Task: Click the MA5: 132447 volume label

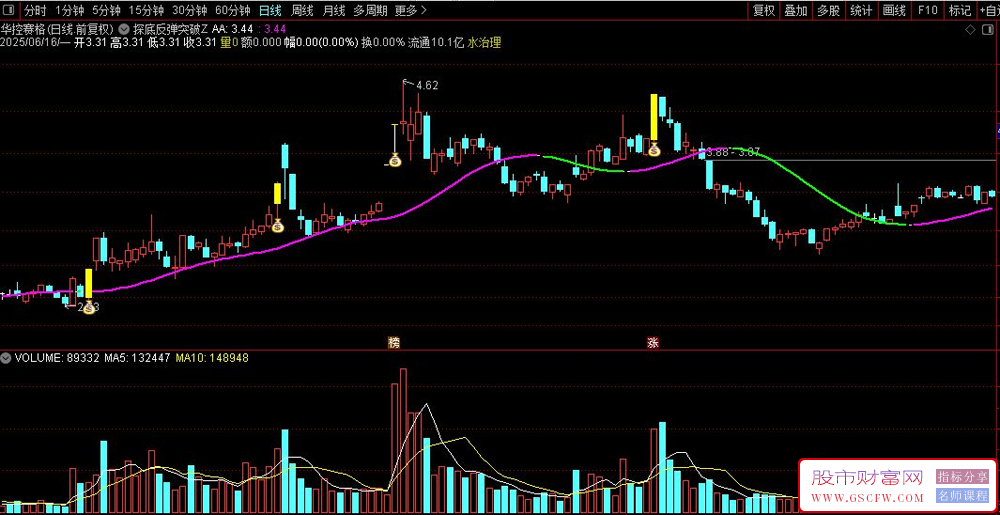Action: (x=138, y=358)
